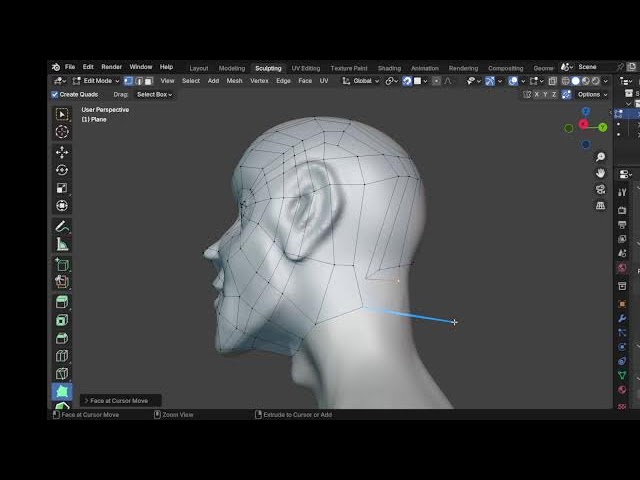
Task: Select the Loop Cut tool
Action: (62, 356)
